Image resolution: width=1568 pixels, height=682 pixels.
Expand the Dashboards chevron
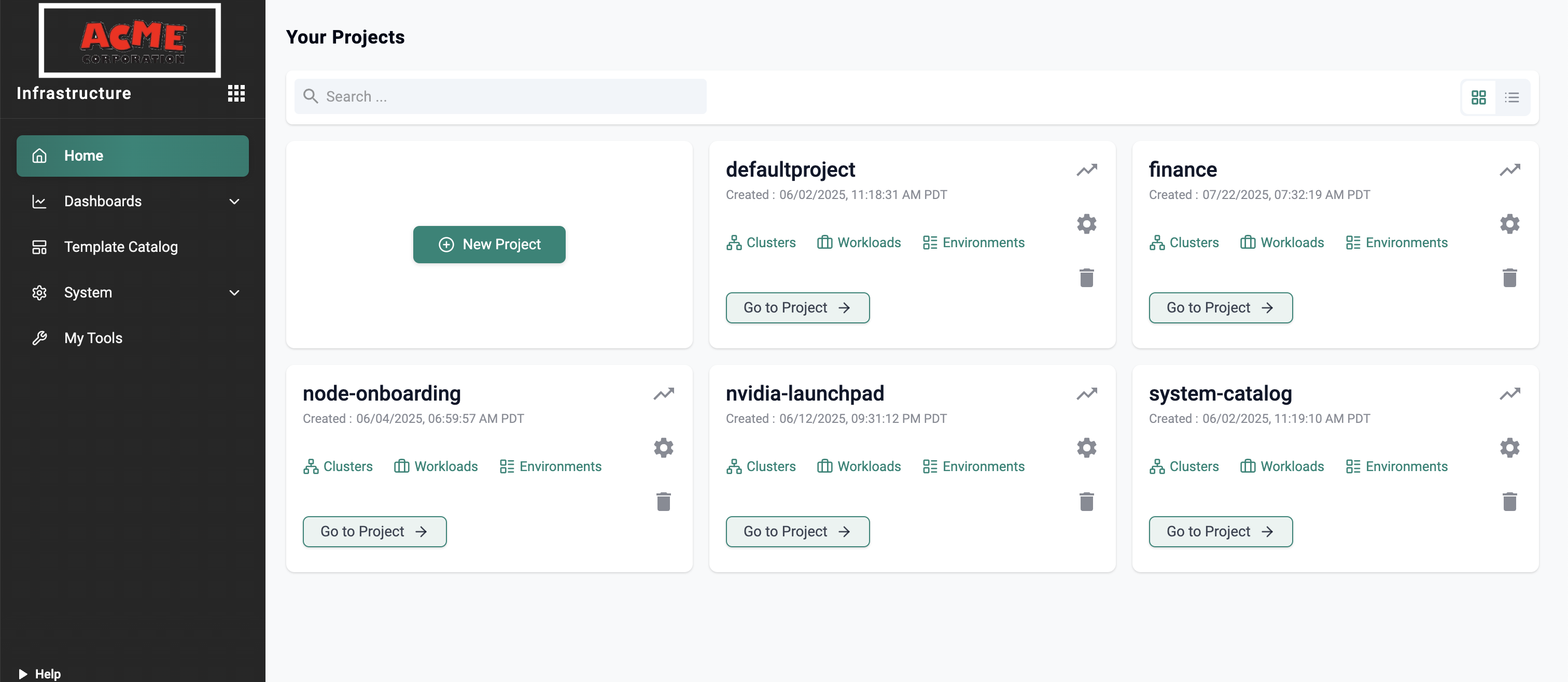[x=234, y=202]
